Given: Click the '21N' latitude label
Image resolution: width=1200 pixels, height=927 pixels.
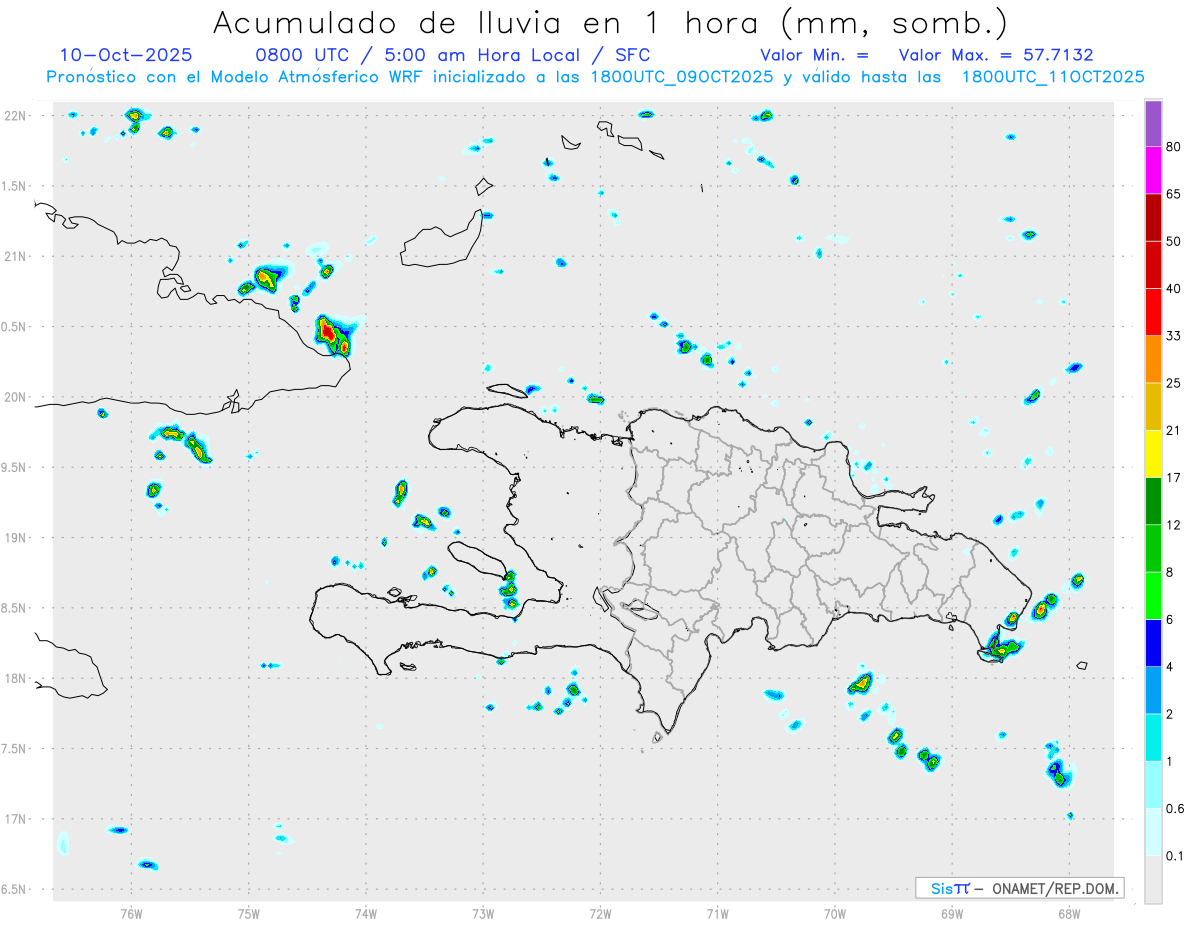Looking at the screenshot, I should (x=17, y=257).
